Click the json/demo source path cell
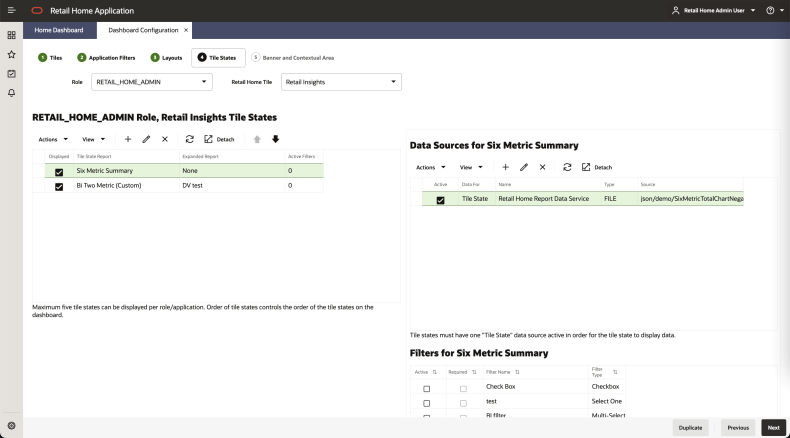Image resolution: width=790 pixels, height=438 pixels. [691, 199]
